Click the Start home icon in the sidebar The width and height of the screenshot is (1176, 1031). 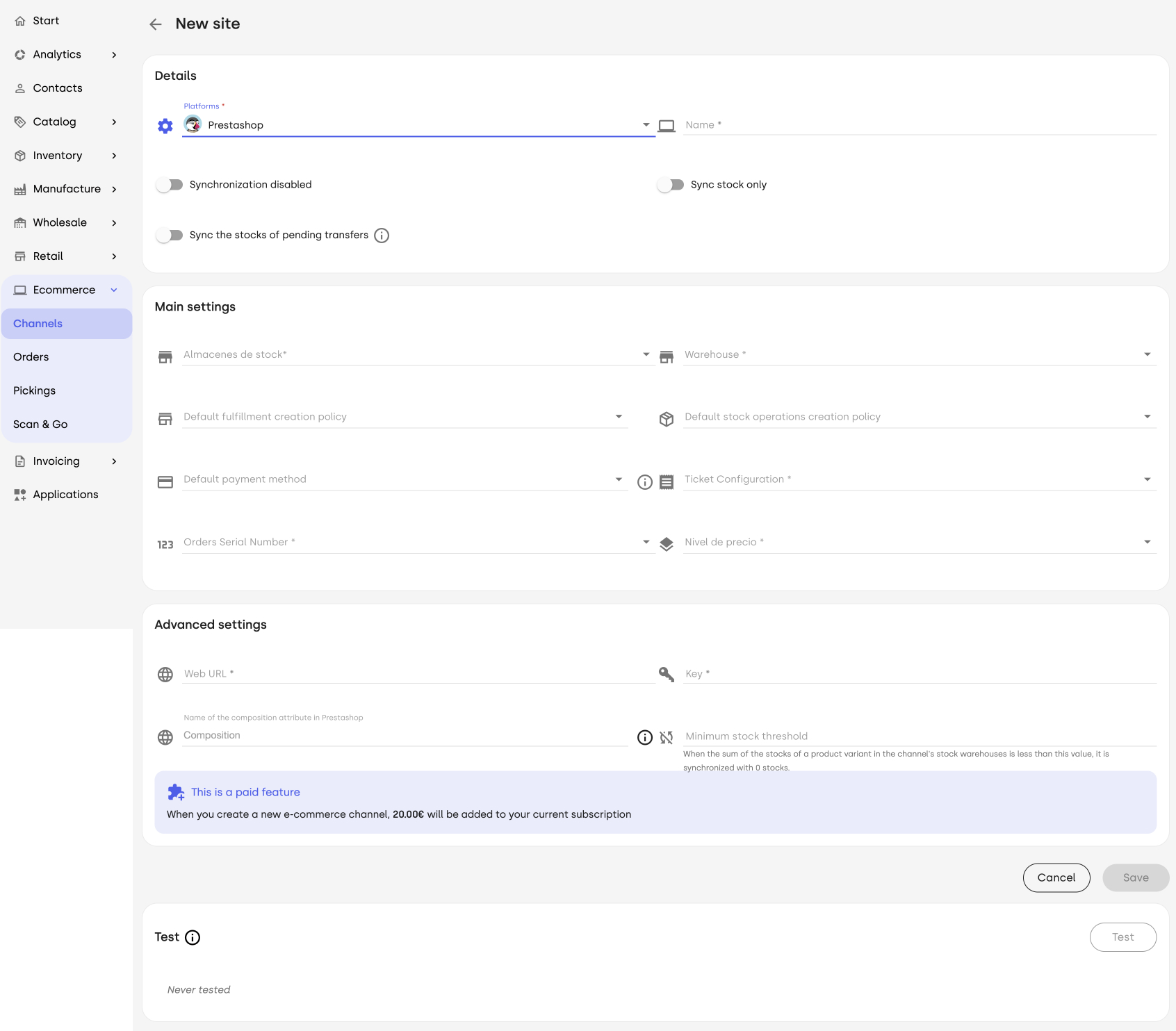coord(20,21)
